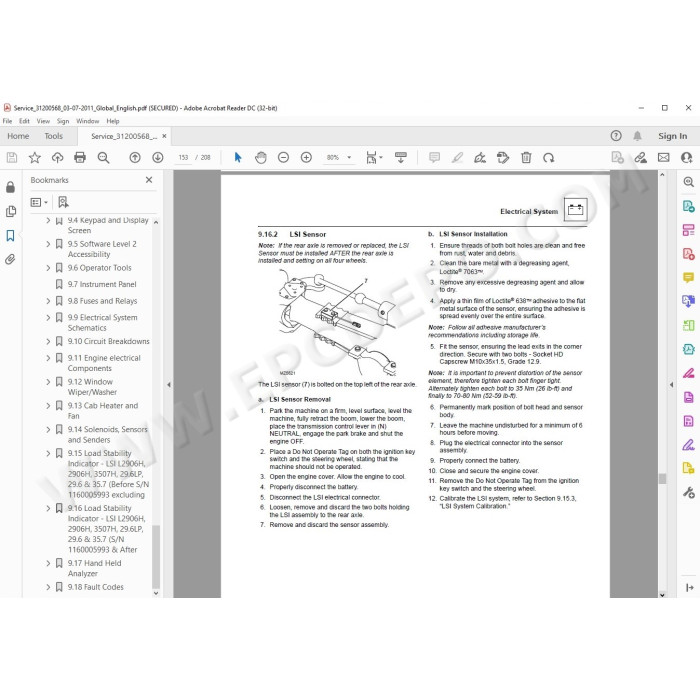Open page thumbnails panel
Viewport: 700px width, 700px height.
(11, 211)
